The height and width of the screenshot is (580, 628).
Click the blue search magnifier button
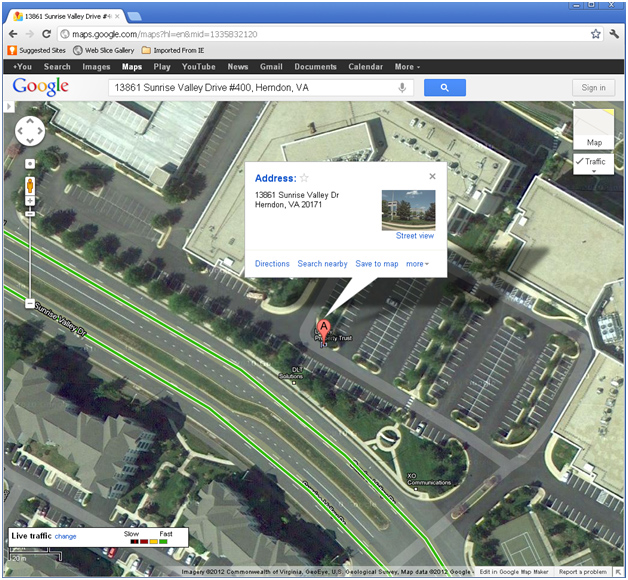click(x=445, y=87)
